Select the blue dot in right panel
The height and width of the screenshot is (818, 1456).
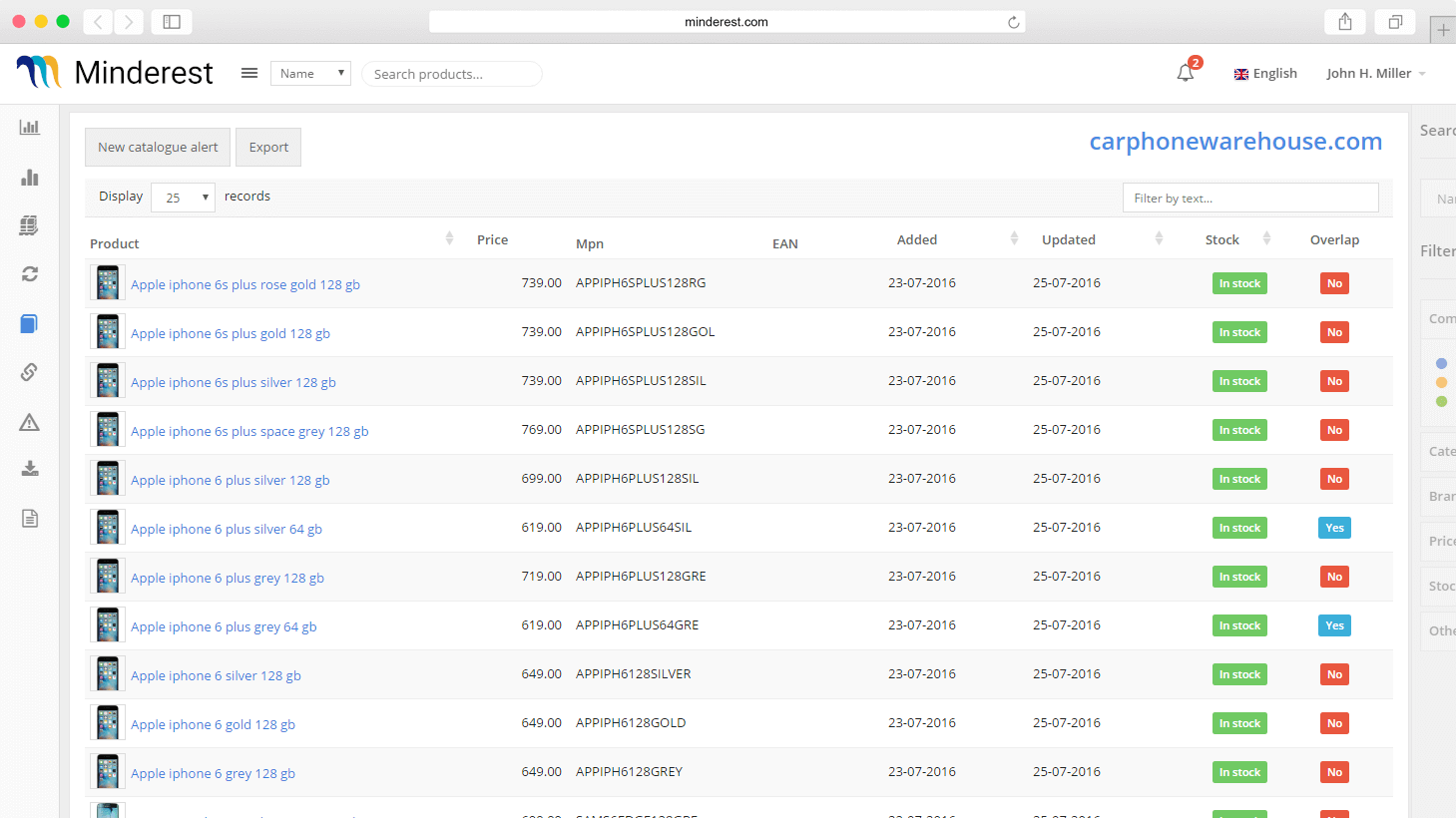(1441, 363)
